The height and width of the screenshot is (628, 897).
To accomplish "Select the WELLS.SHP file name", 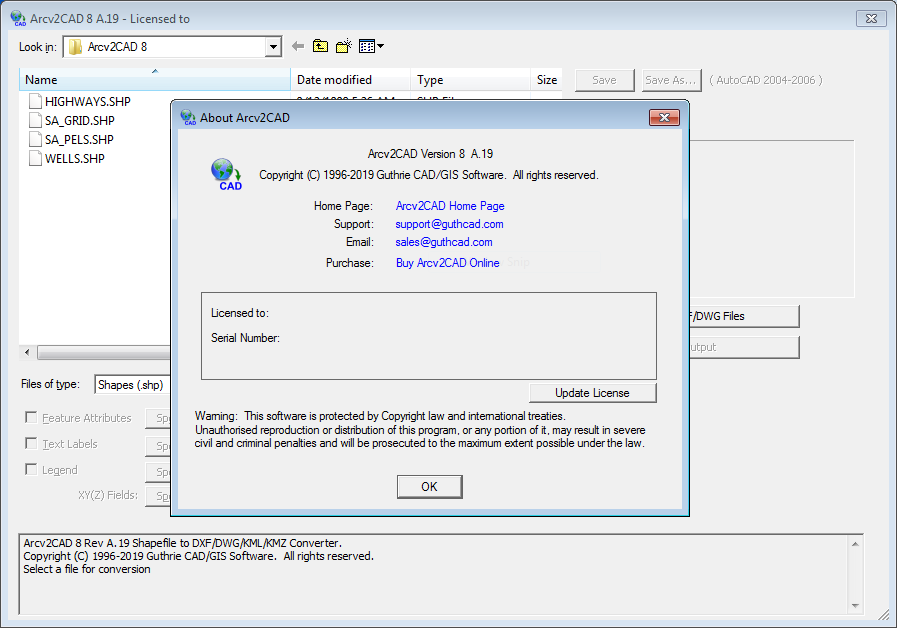I will pos(74,158).
